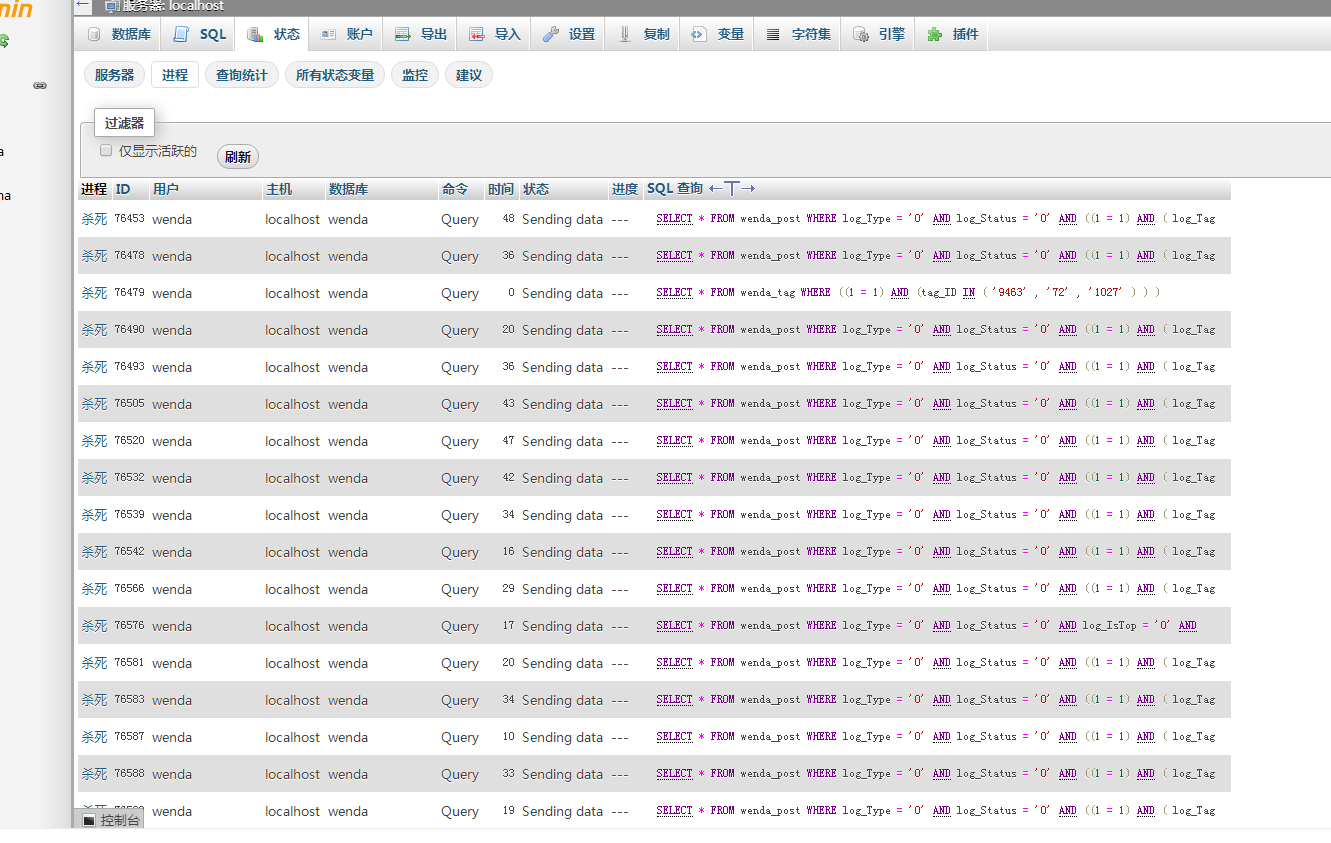Click the 过滤器 filter legend label
Viewport: 1331px width, 843px height.
coord(125,123)
